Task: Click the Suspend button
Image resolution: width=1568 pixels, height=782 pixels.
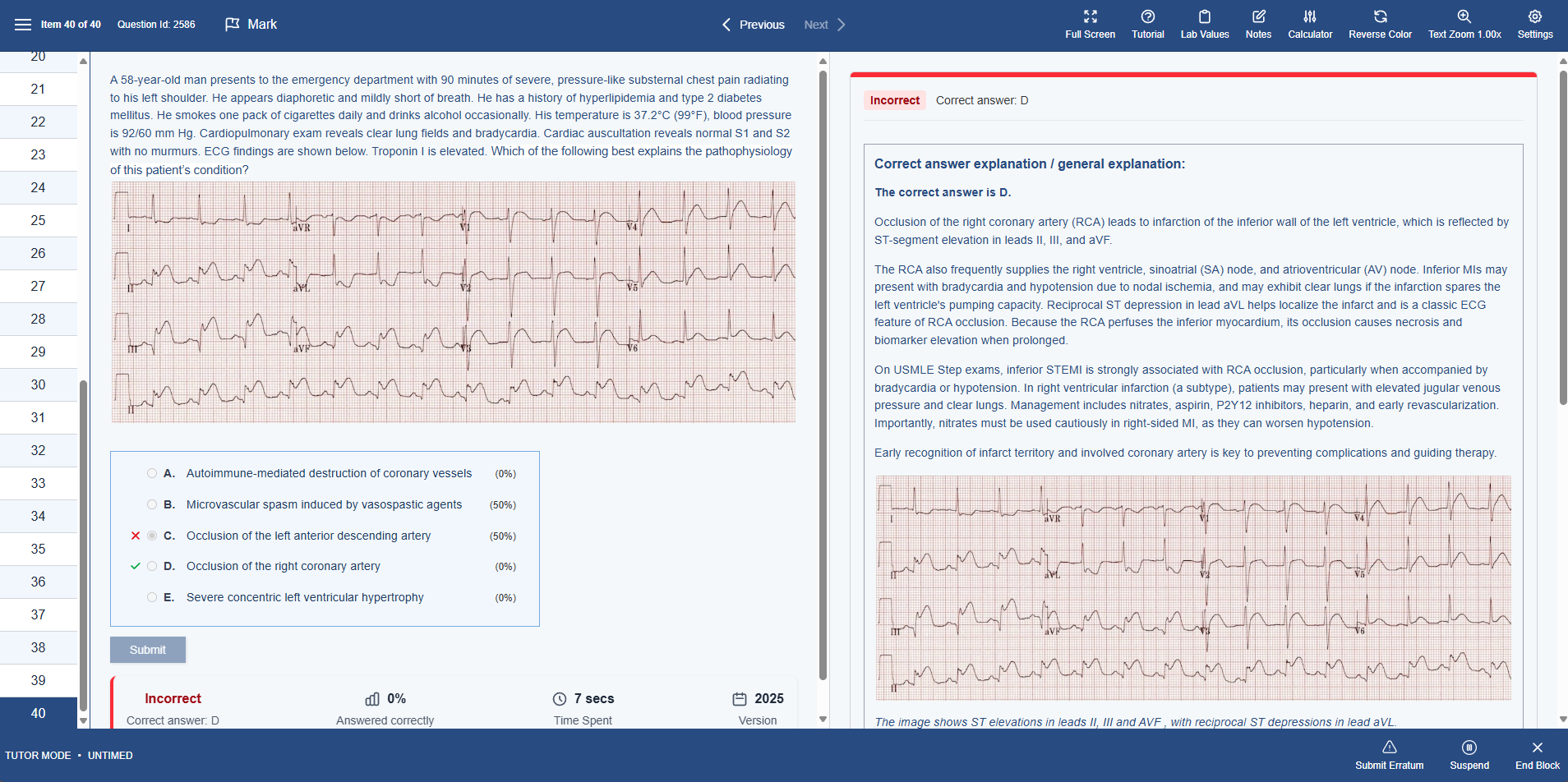Action: click(1469, 755)
